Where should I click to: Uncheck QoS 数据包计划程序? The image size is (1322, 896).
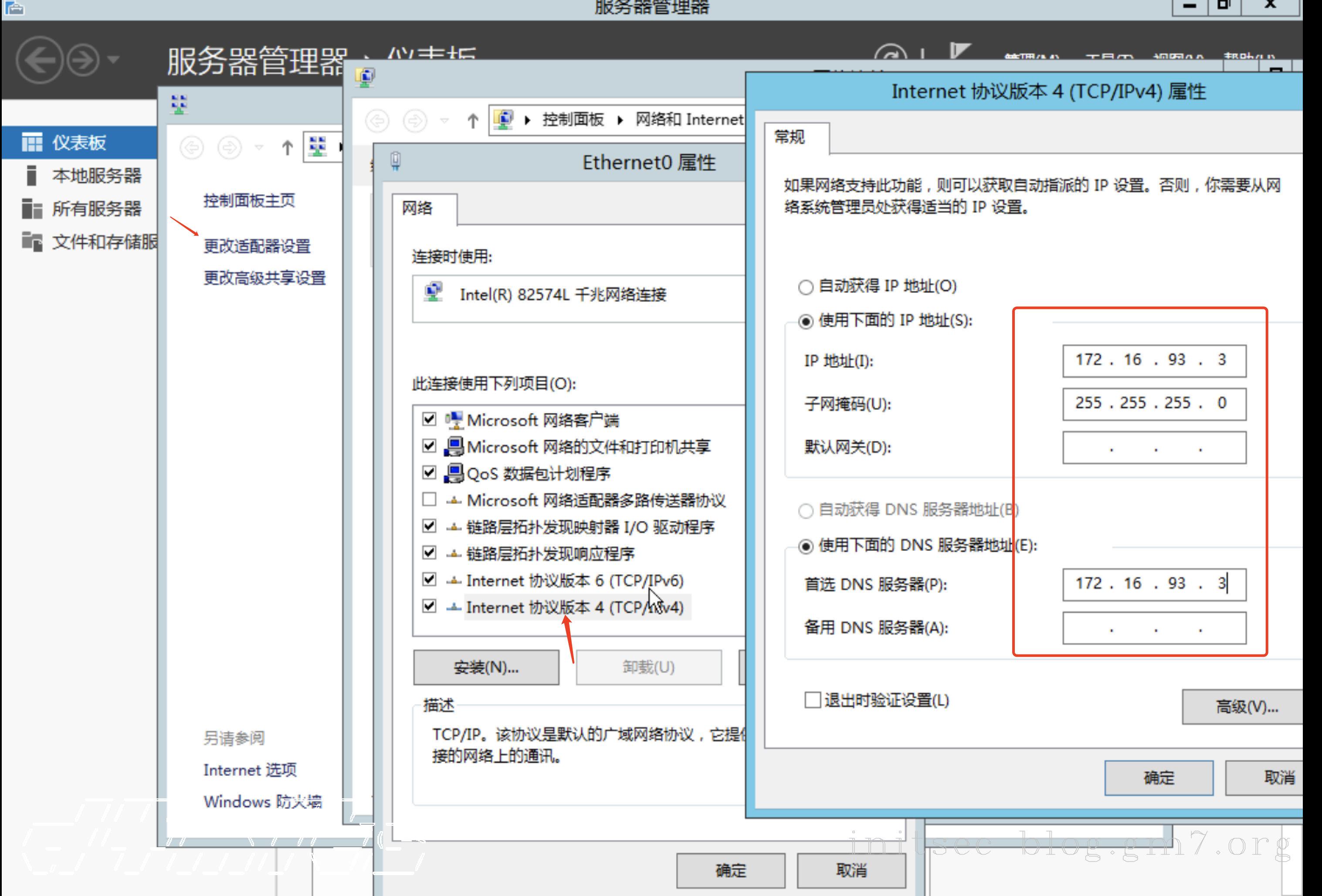(430, 473)
